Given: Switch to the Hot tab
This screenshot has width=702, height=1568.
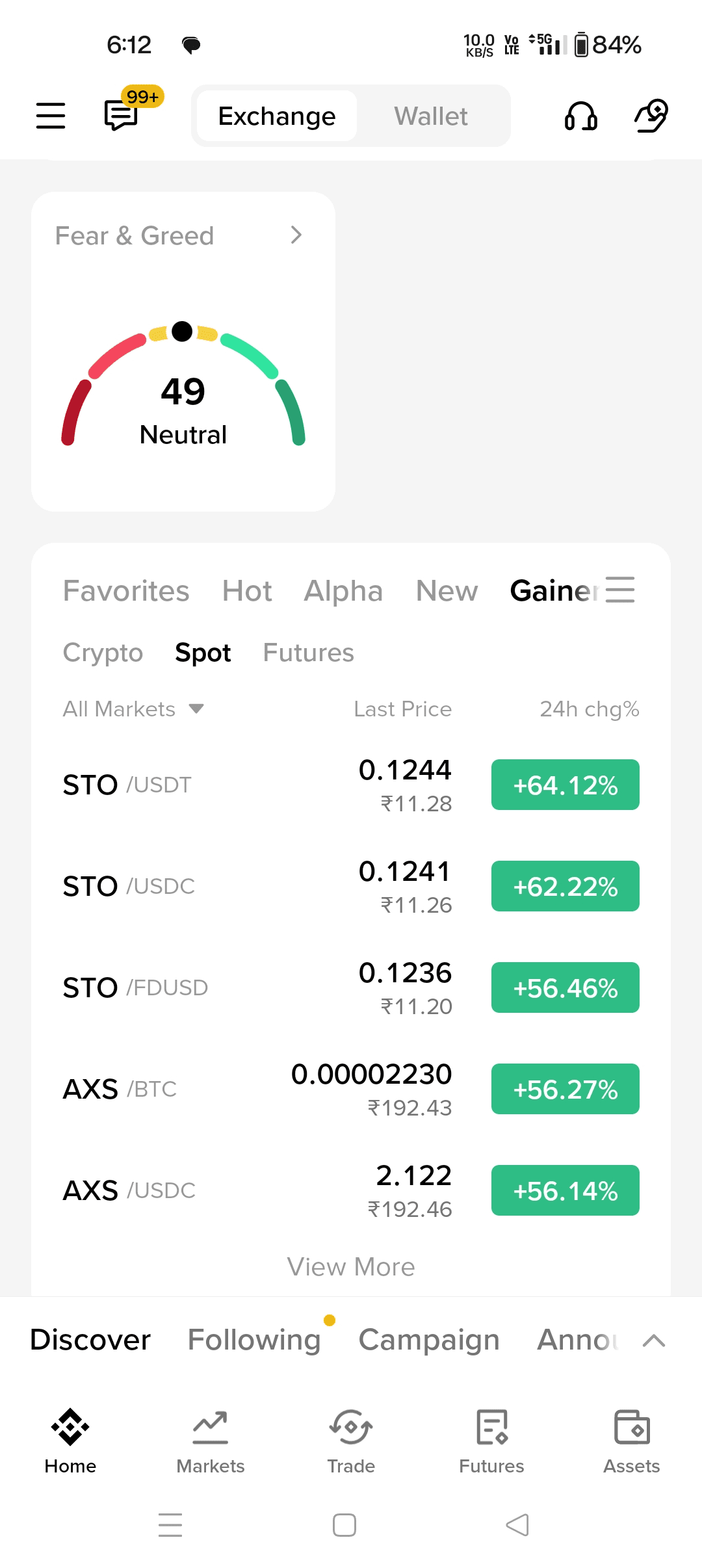Looking at the screenshot, I should tap(247, 591).
